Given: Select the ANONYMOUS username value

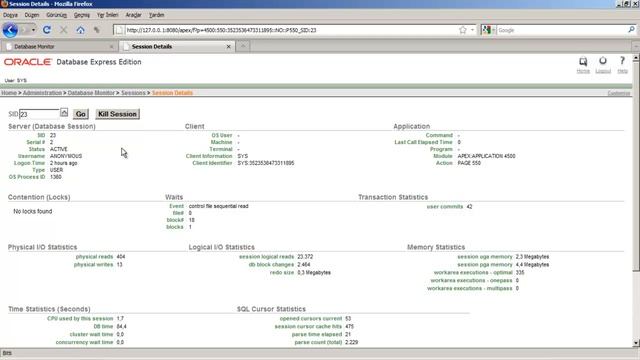Looking at the screenshot, I should tap(66, 156).
